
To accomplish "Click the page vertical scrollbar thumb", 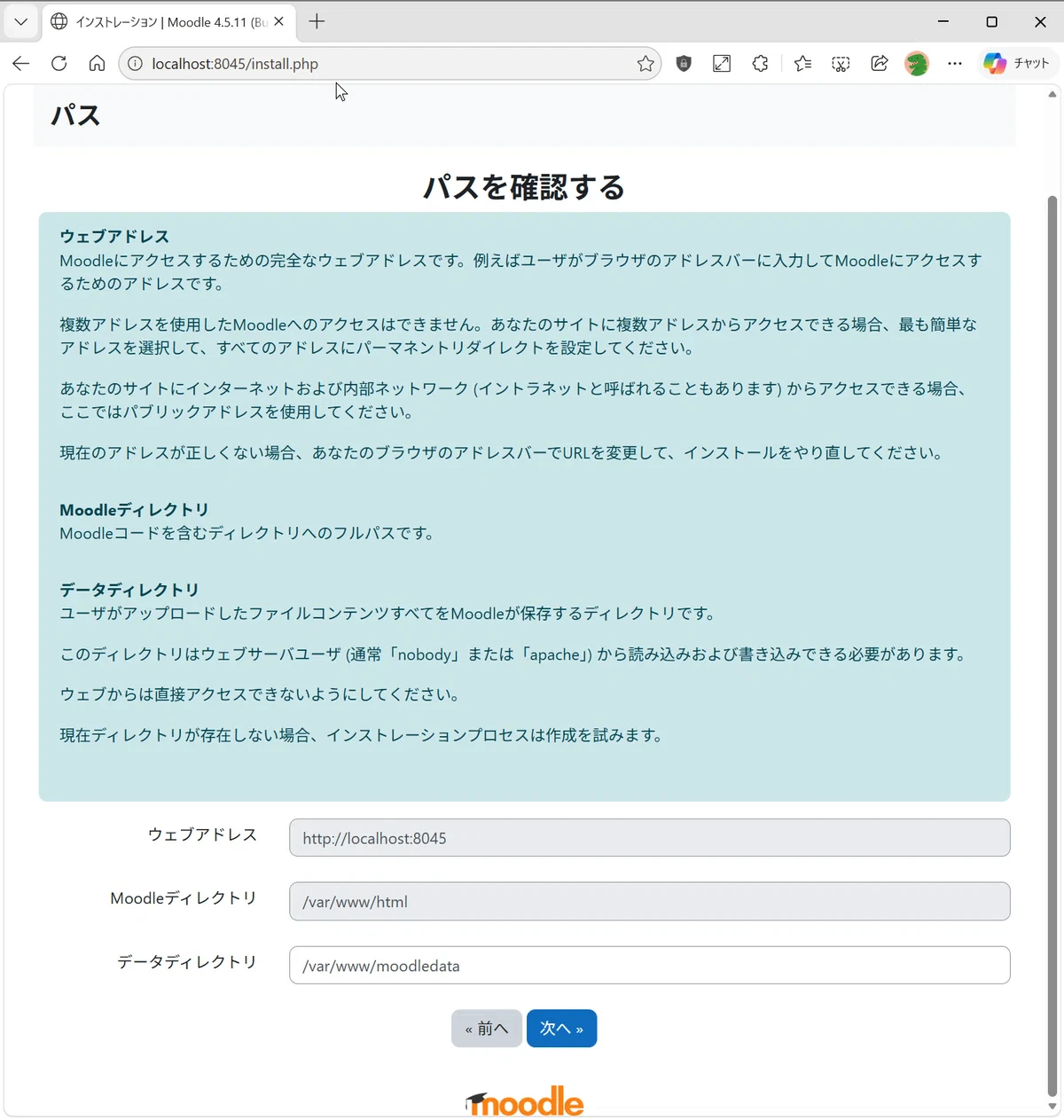I will pyautogui.click(x=1052, y=647).
